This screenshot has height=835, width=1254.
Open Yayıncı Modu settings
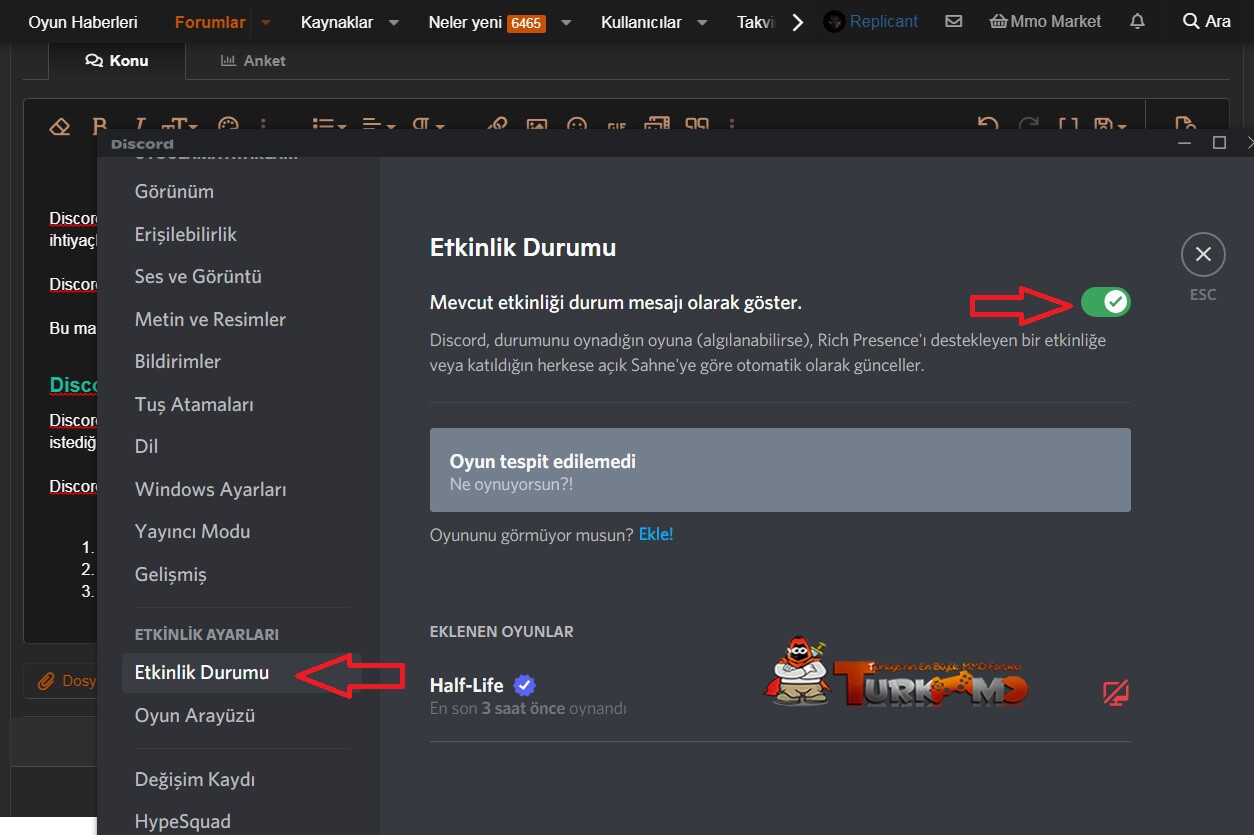coord(193,531)
